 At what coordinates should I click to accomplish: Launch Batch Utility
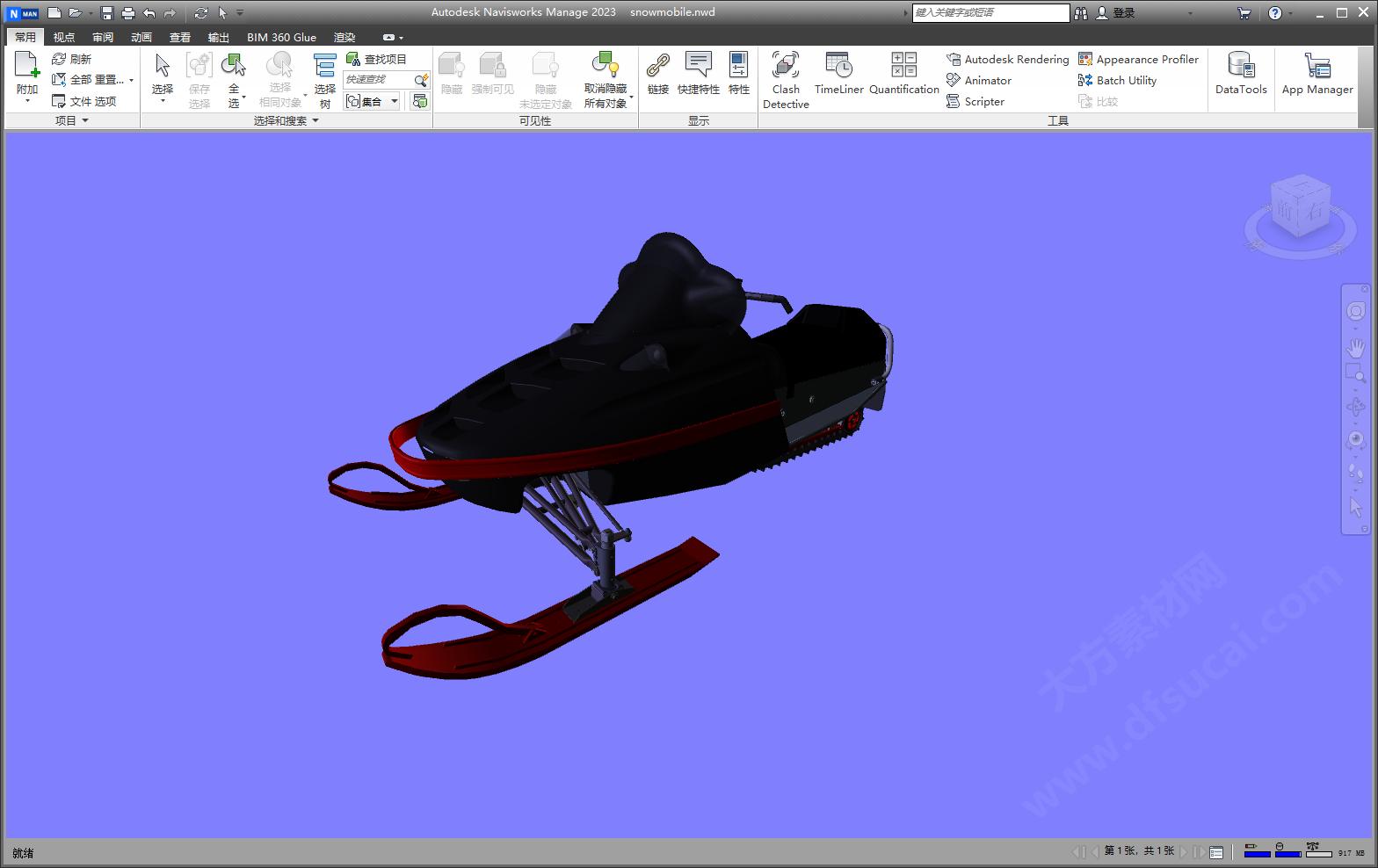[1117, 80]
